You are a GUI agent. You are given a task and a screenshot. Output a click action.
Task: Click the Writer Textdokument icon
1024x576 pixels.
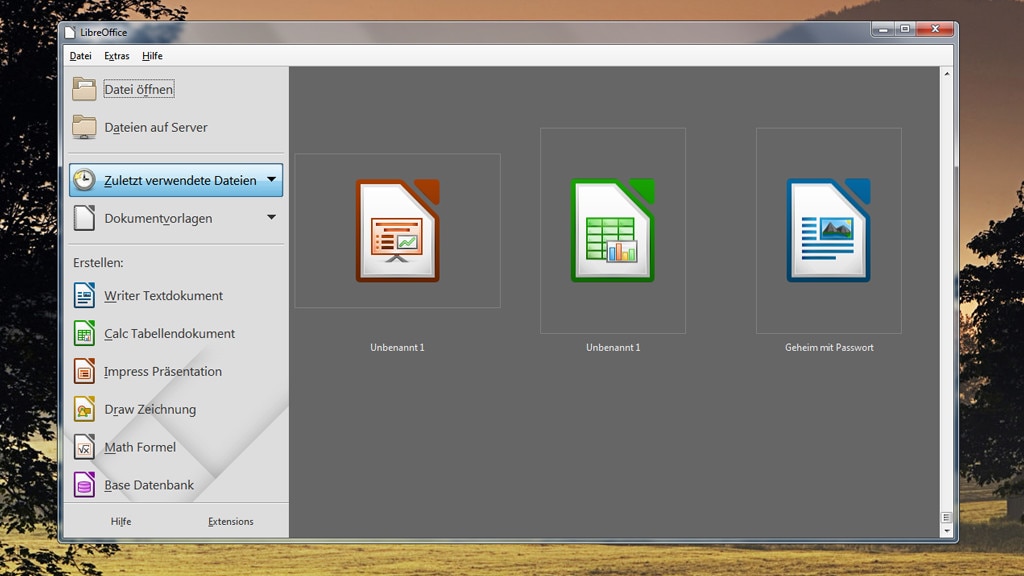click(84, 295)
